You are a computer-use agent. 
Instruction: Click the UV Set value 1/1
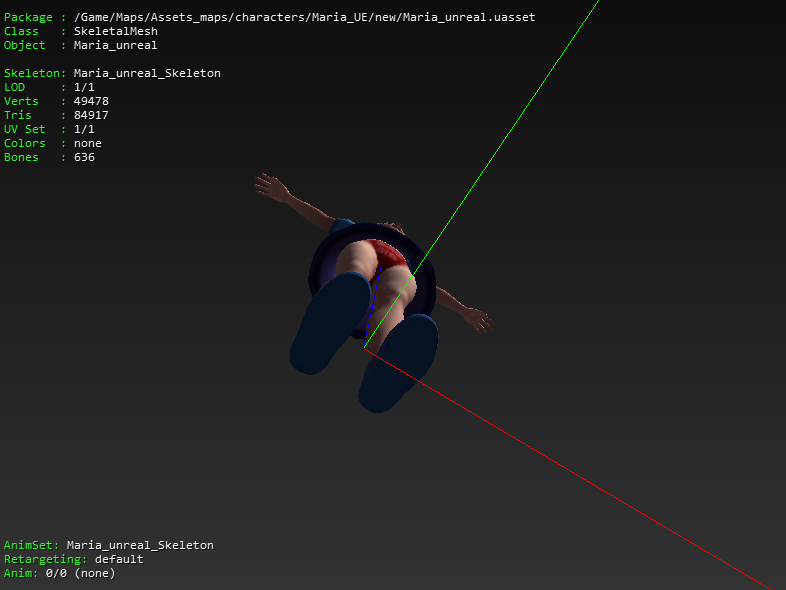pos(84,129)
